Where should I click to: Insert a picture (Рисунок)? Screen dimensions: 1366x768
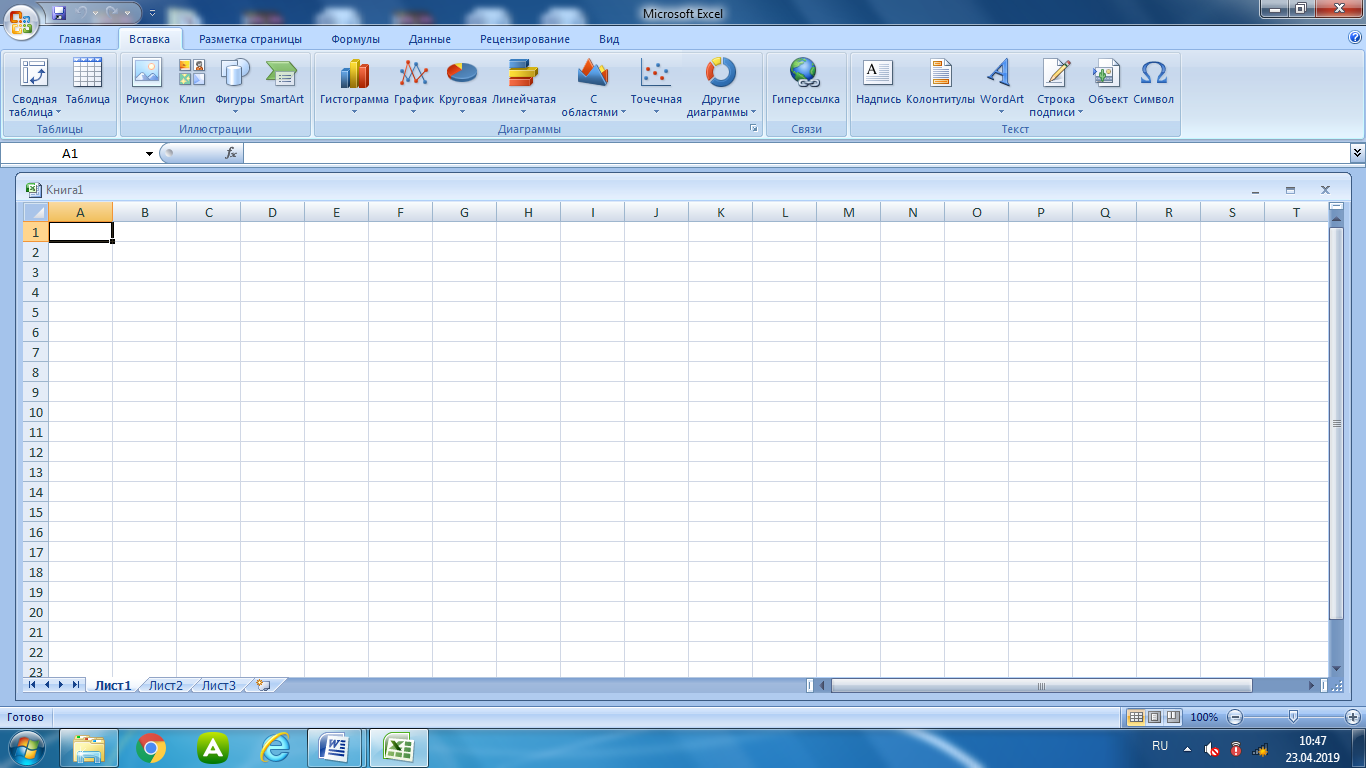[x=147, y=81]
